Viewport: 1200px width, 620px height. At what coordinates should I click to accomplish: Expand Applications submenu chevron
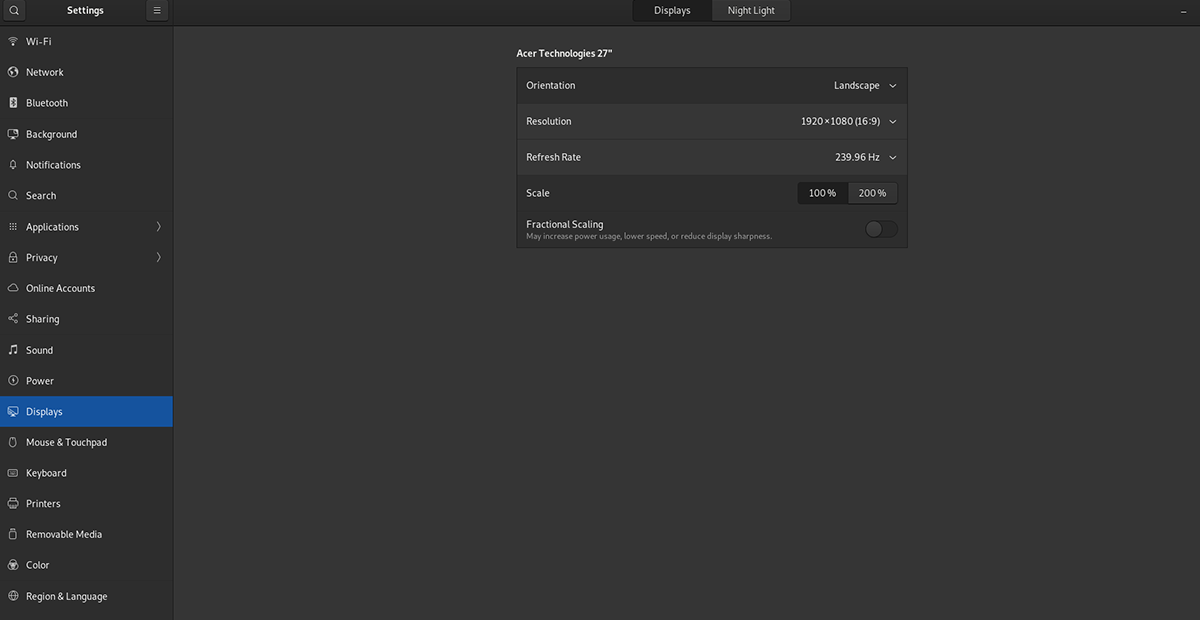pos(158,227)
